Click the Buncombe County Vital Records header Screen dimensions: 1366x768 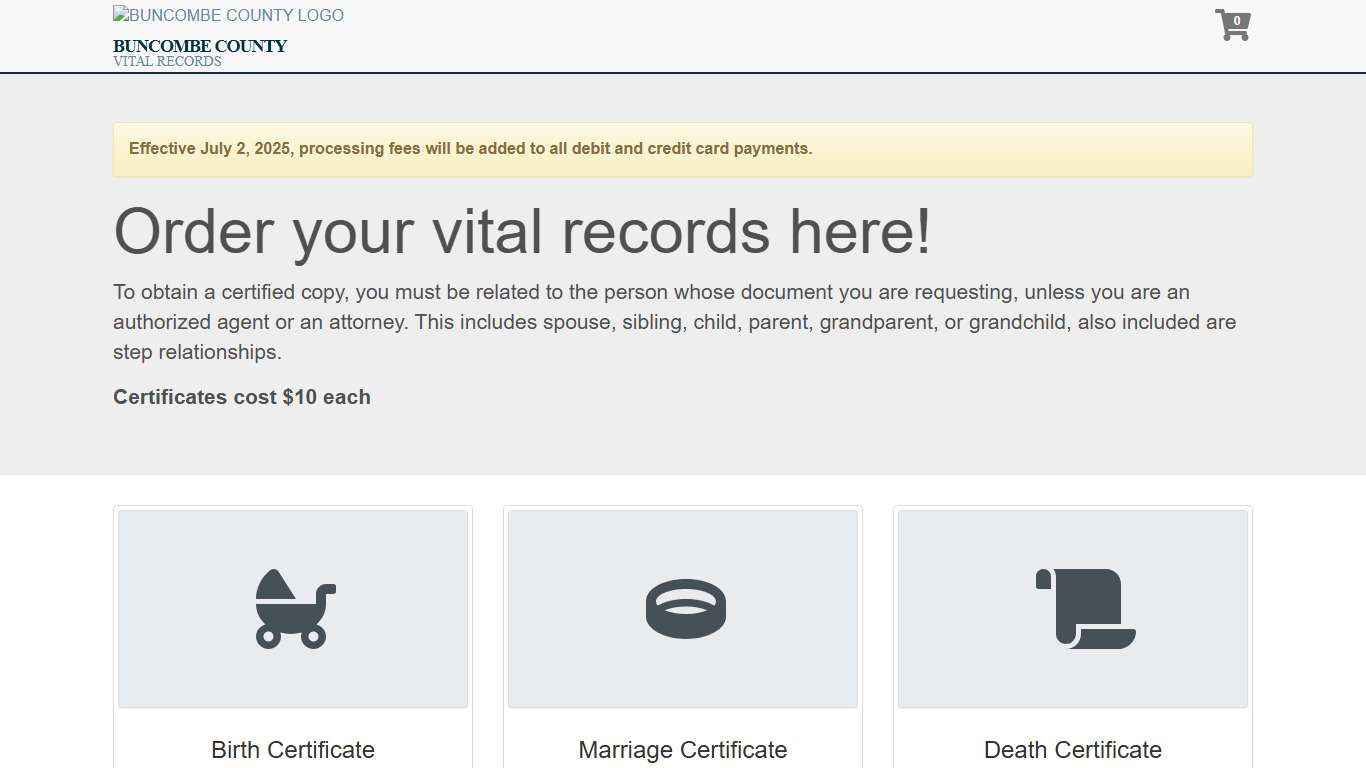[x=199, y=52]
